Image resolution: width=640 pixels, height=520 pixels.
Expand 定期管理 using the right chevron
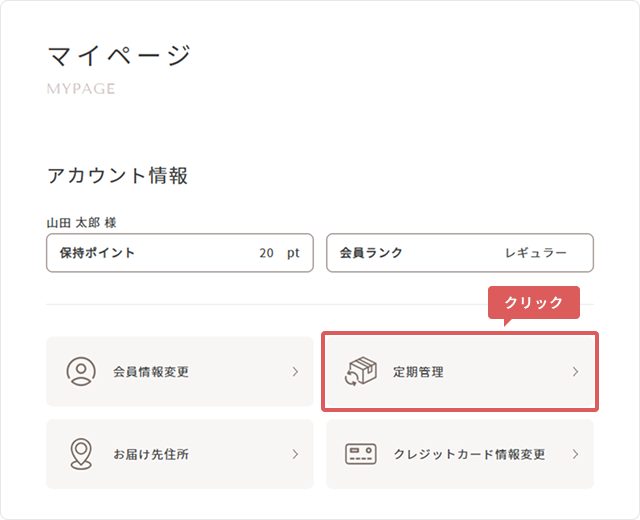pos(575,372)
